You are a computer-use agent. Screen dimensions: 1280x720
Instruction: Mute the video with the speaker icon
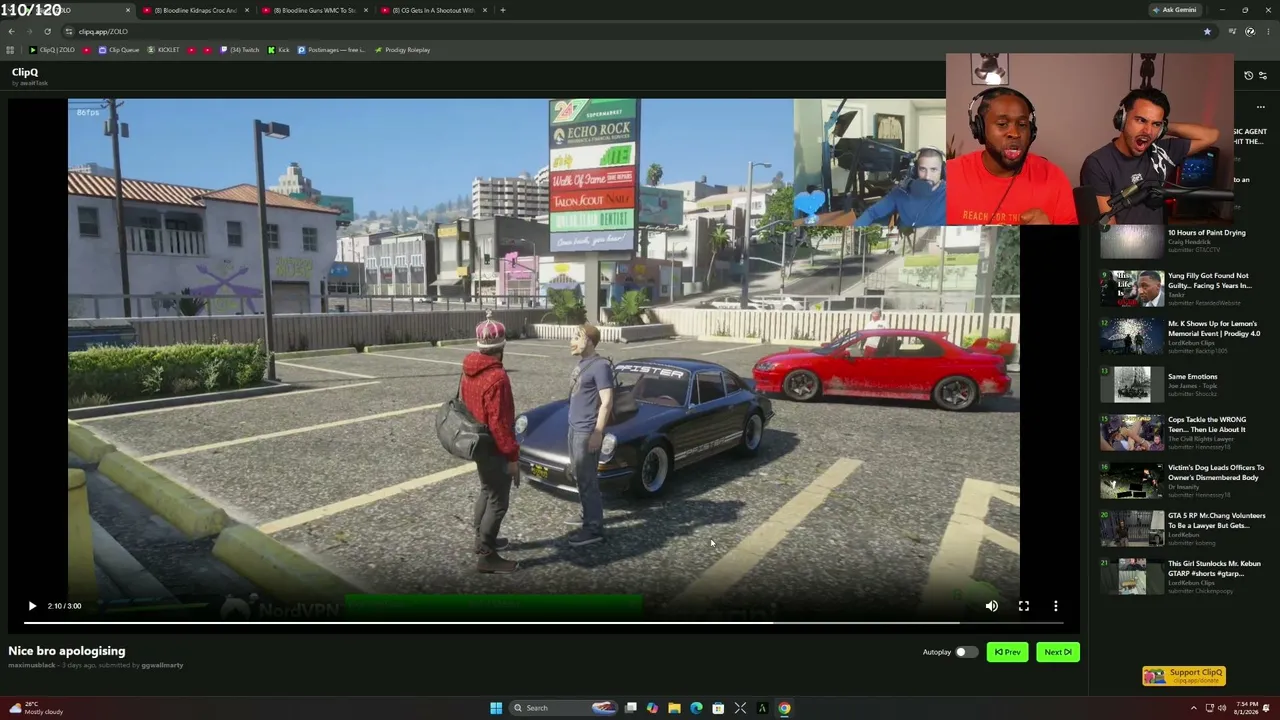pyautogui.click(x=991, y=606)
